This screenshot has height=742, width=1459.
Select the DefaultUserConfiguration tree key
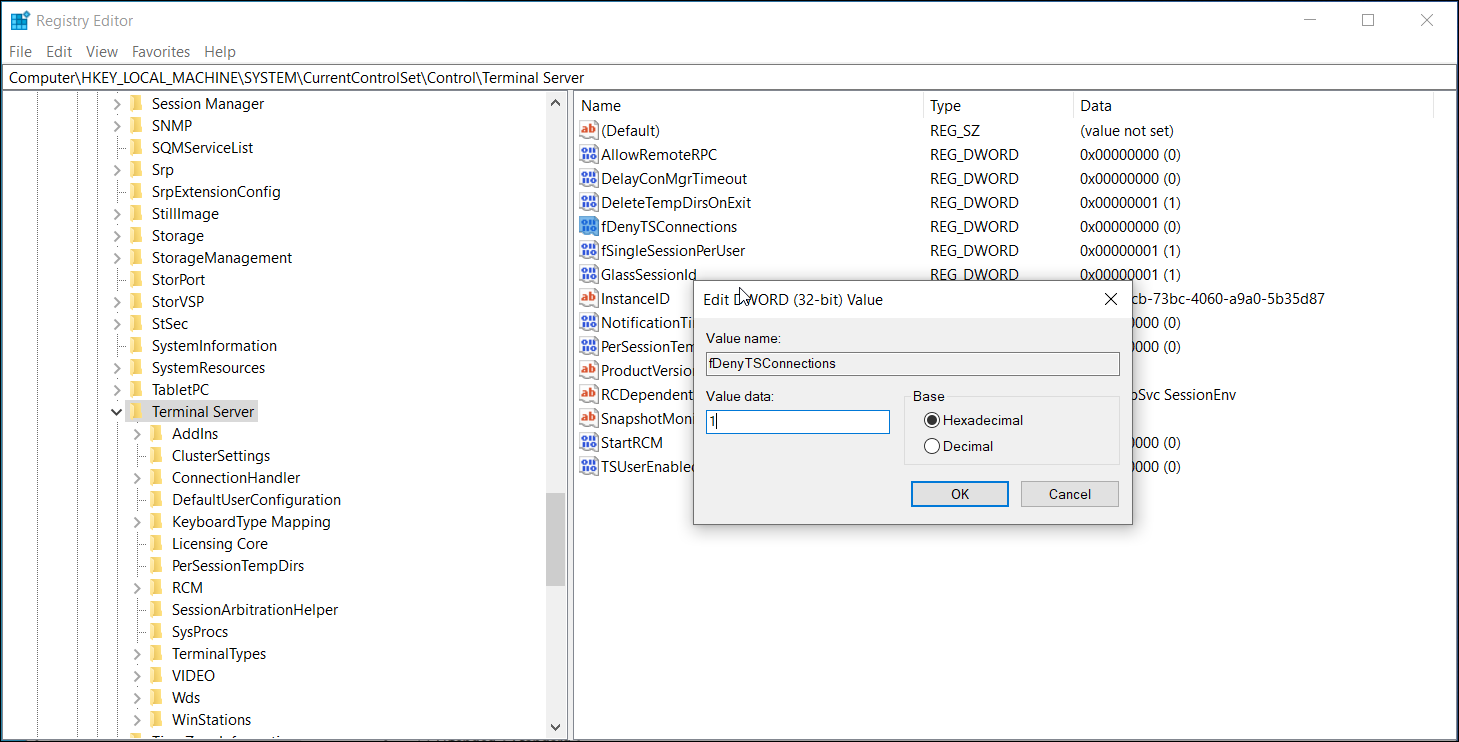coord(256,500)
